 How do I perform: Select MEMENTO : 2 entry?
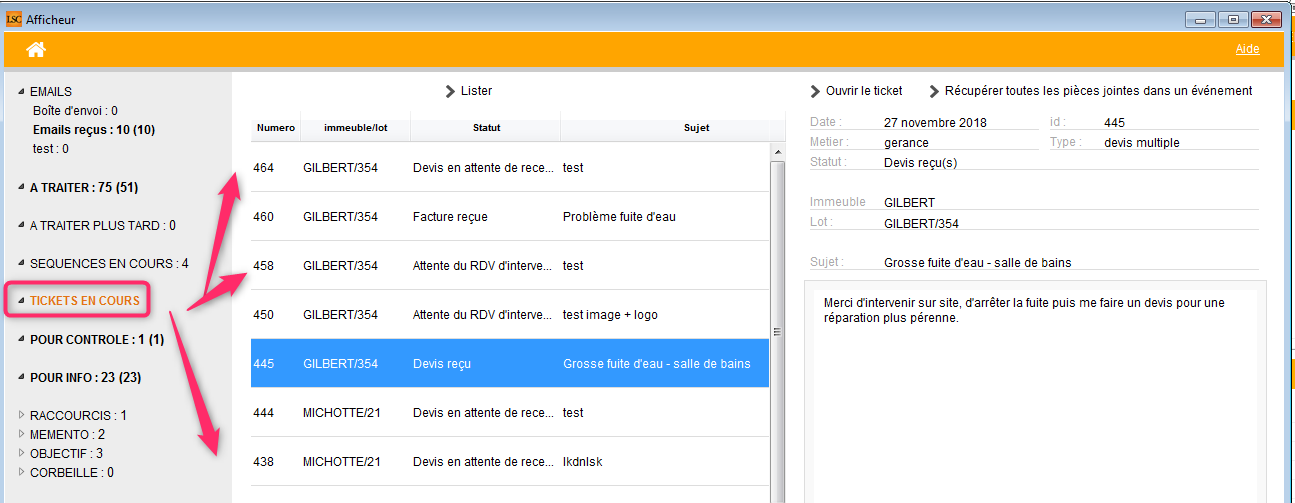tap(67, 434)
